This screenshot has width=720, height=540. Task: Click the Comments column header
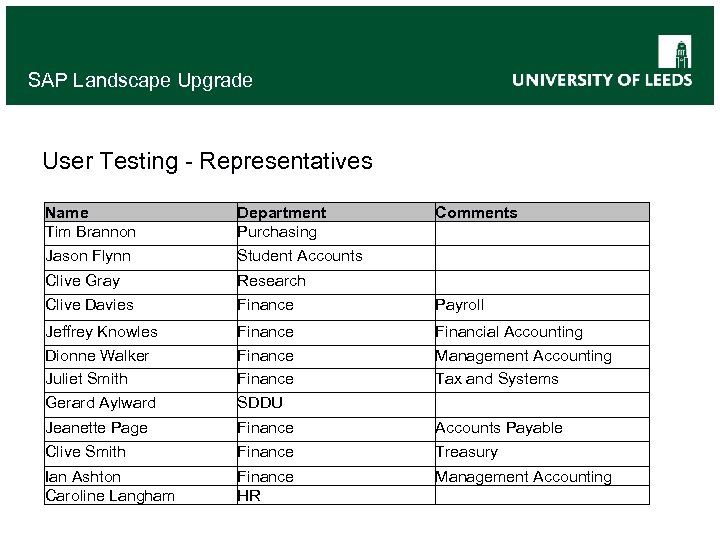click(x=476, y=212)
